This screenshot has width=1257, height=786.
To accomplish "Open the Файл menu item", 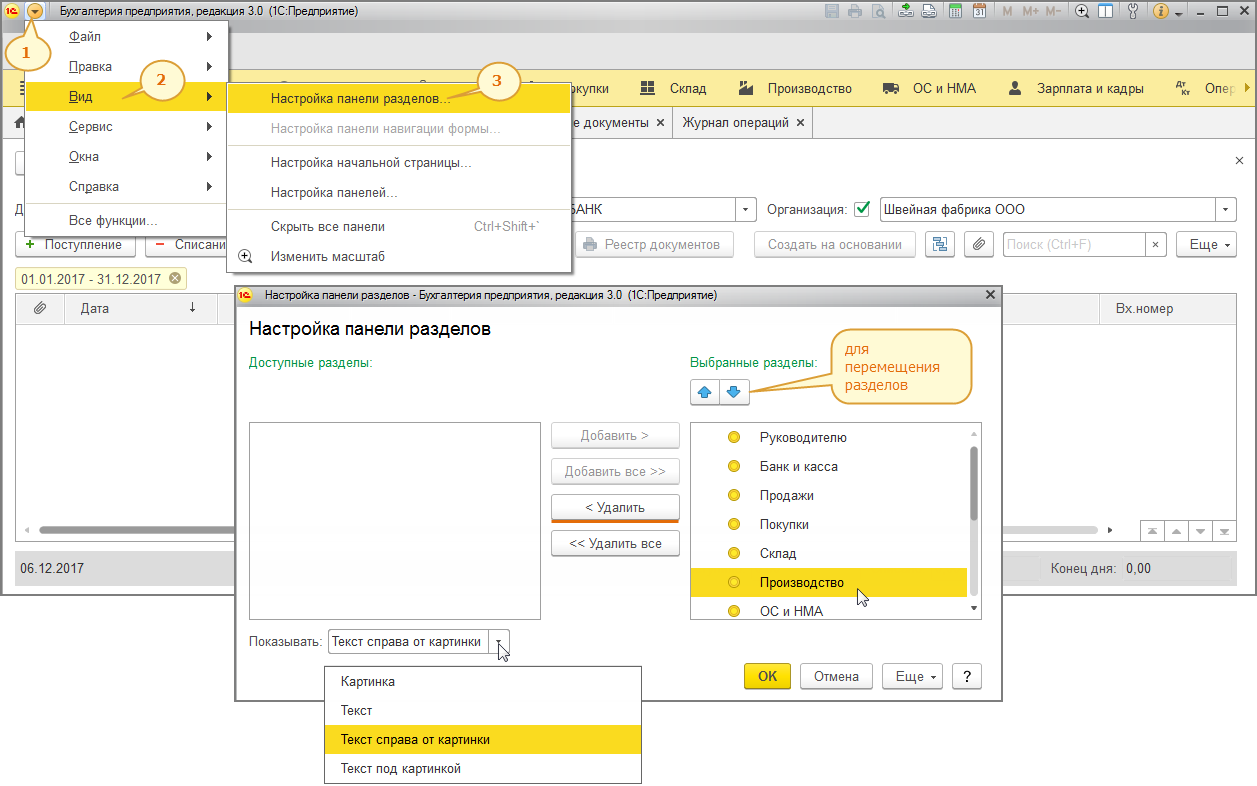I will [x=127, y=37].
